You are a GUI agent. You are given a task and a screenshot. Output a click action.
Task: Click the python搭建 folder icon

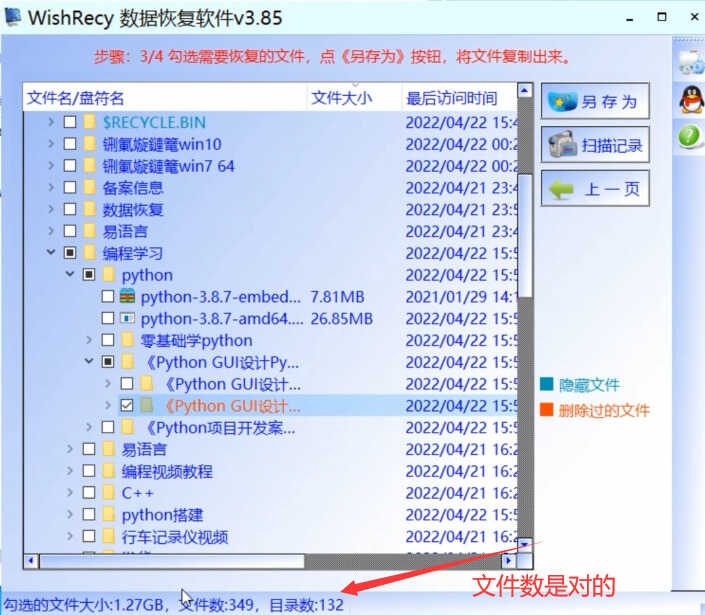click(108, 514)
